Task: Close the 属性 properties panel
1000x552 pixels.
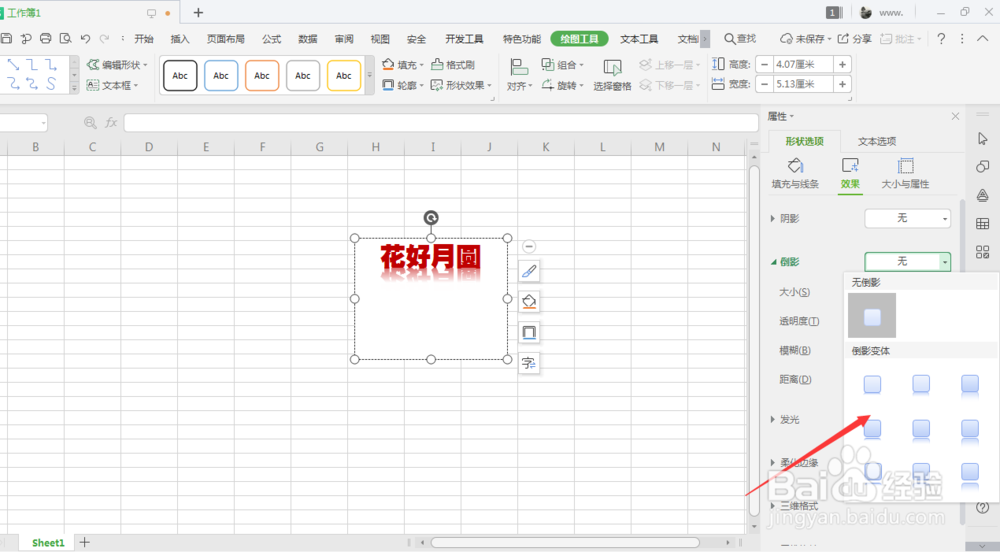Action: (x=955, y=116)
